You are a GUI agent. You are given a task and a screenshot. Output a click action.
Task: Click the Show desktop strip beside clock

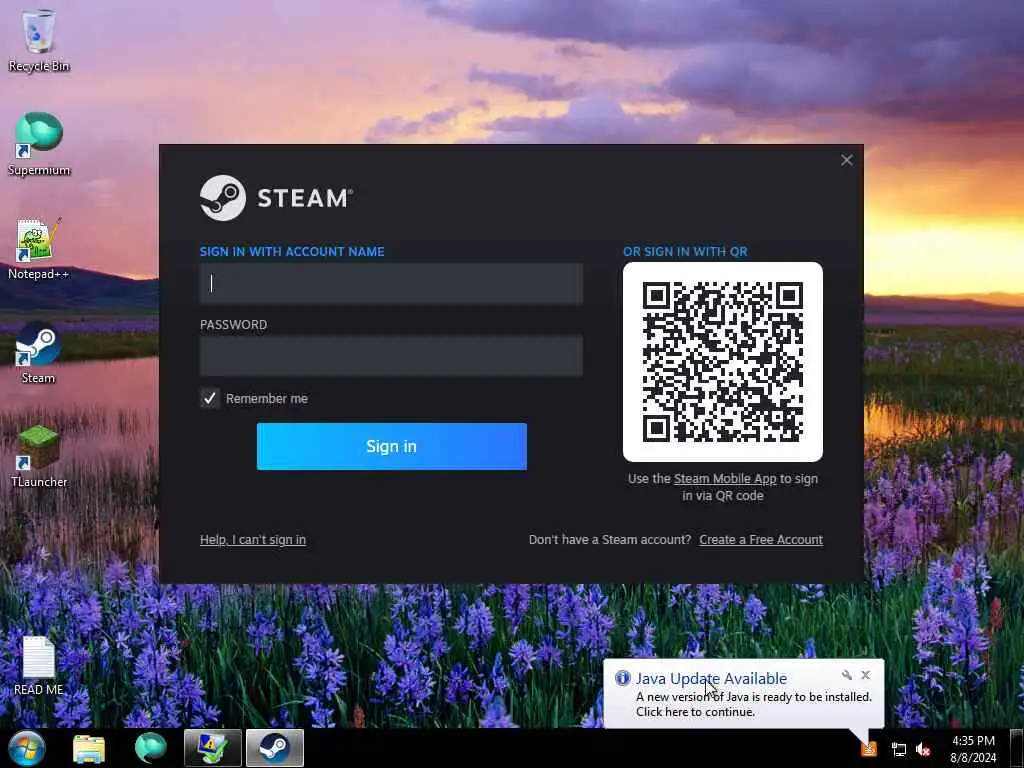coord(1017,748)
